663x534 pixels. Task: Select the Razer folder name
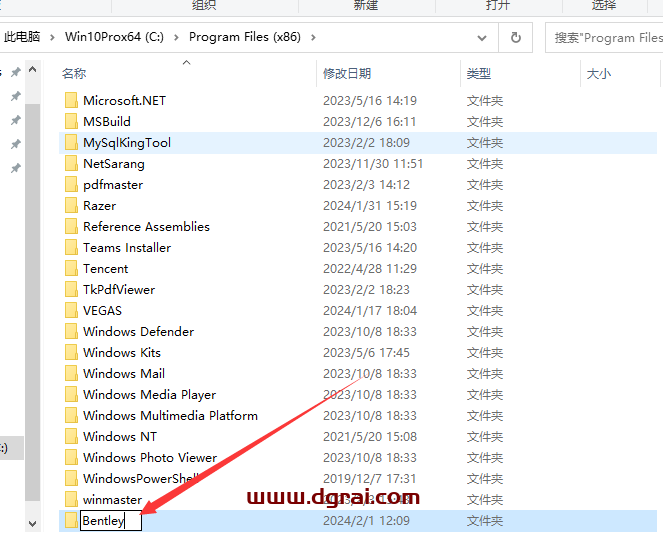coord(99,205)
